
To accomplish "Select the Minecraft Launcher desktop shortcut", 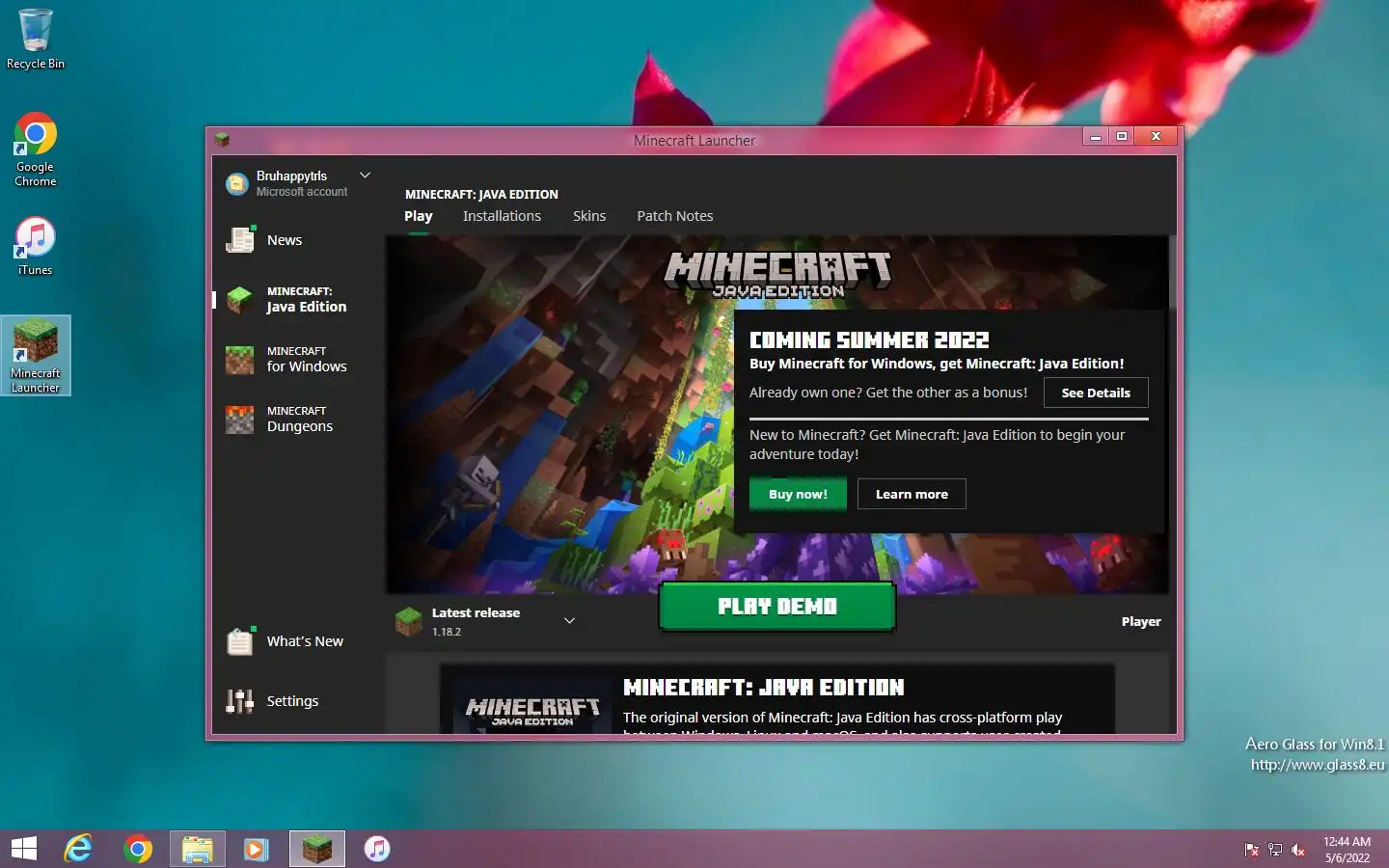I will (36, 355).
